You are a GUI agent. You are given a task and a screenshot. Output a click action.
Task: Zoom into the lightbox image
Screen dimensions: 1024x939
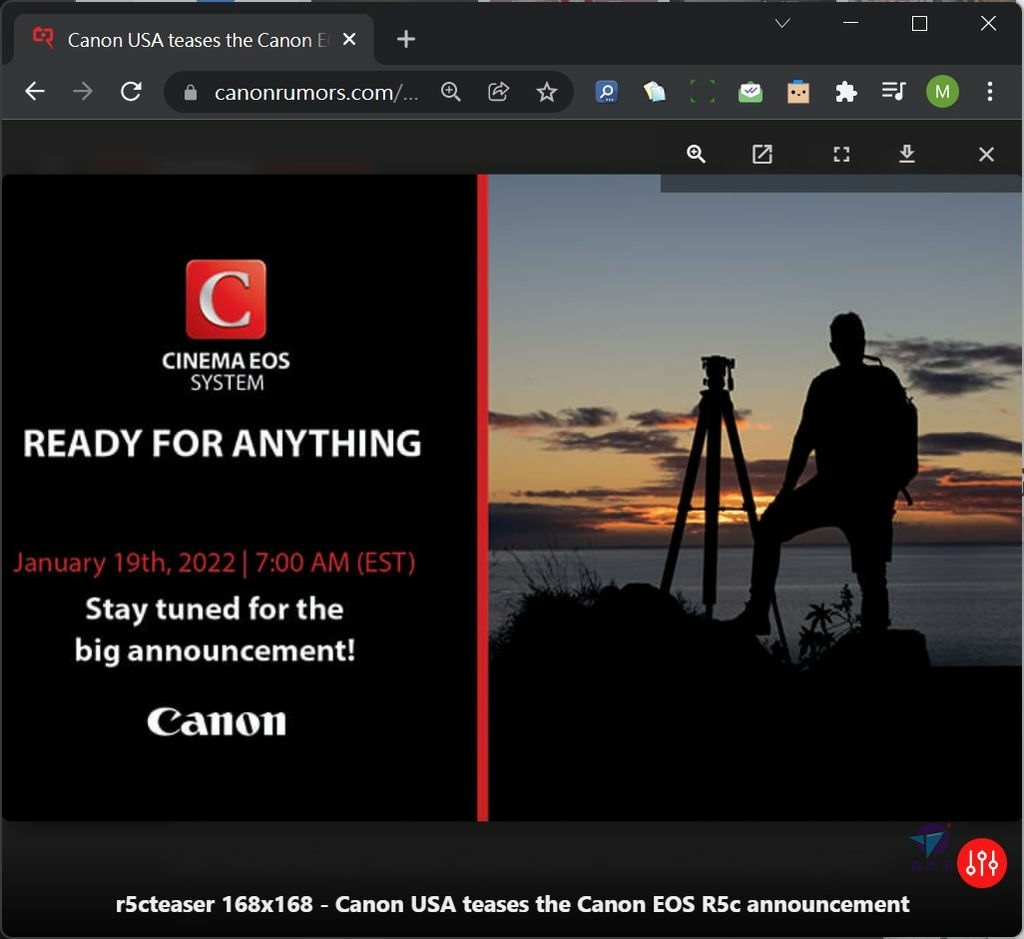pos(696,154)
